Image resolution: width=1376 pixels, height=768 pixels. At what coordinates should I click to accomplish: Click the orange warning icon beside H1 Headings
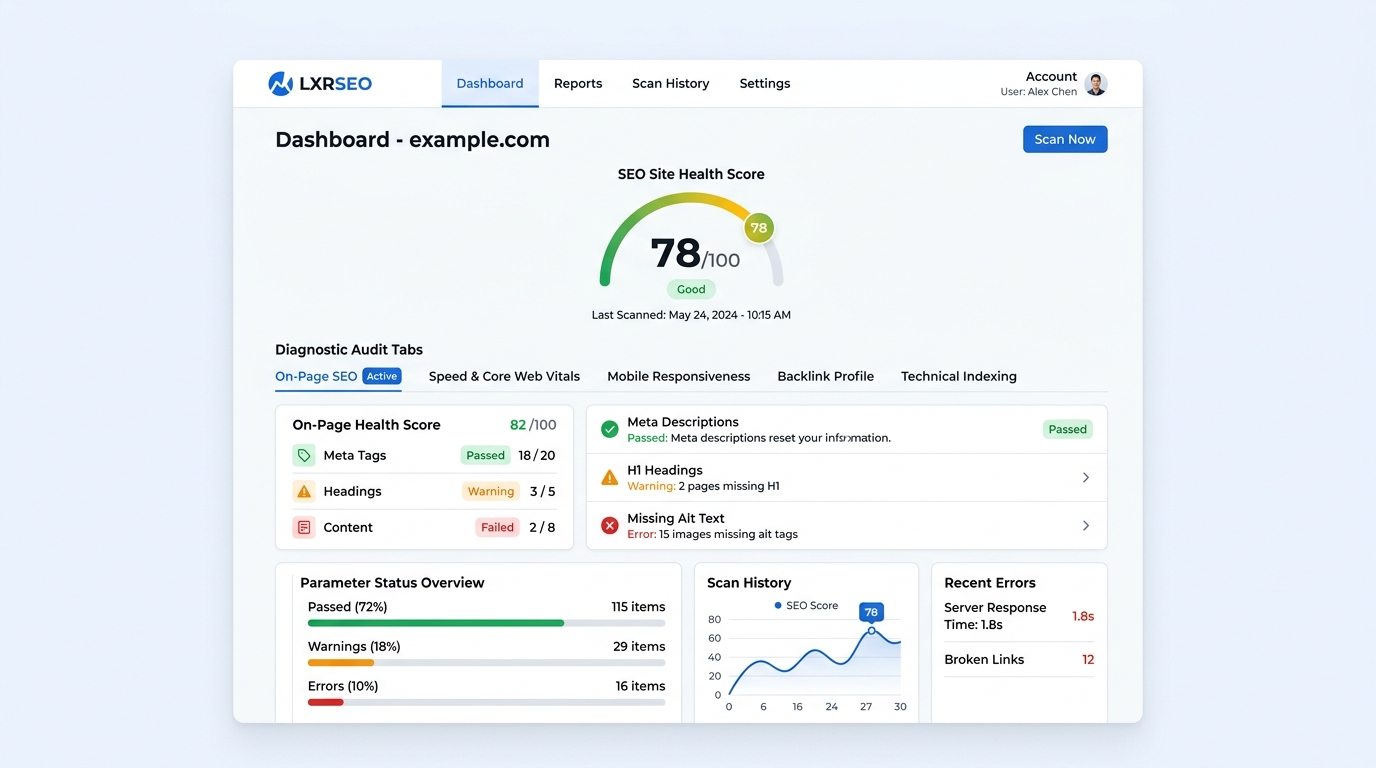click(609, 478)
